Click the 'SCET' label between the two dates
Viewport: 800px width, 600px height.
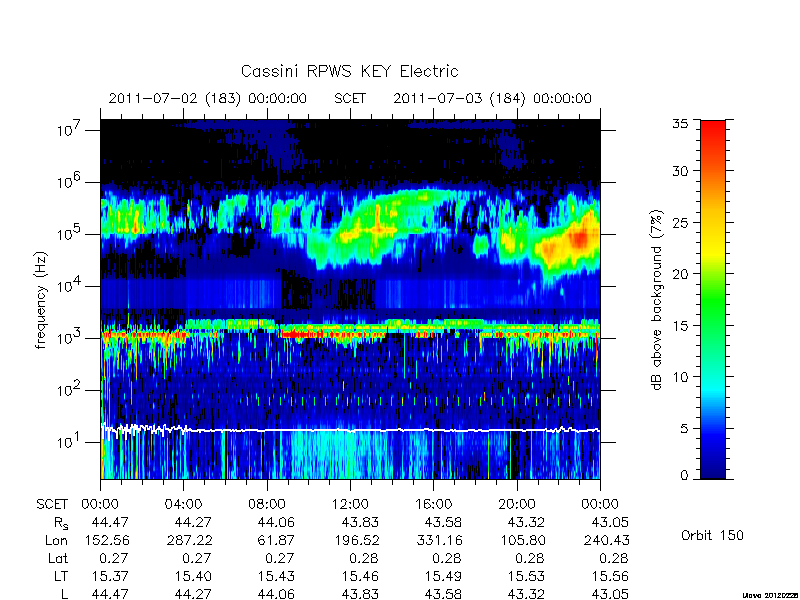(x=350, y=98)
